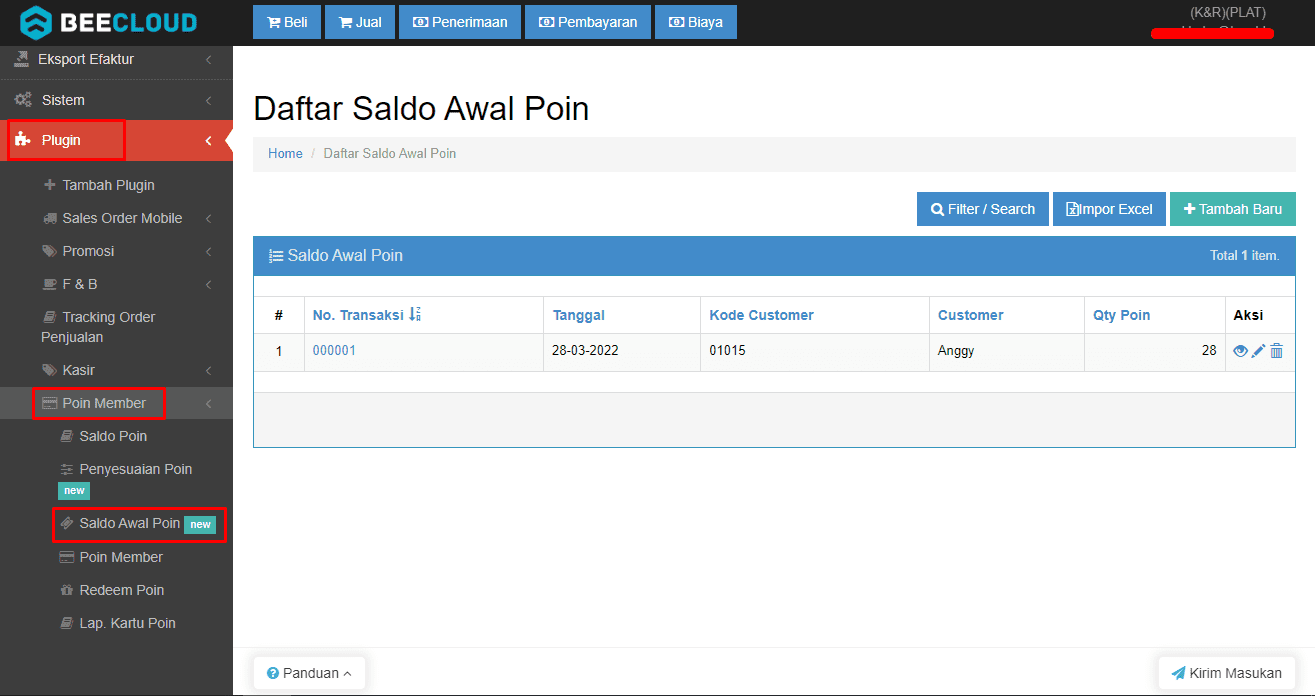Expand the Sales Order Mobile chevron

(x=208, y=219)
